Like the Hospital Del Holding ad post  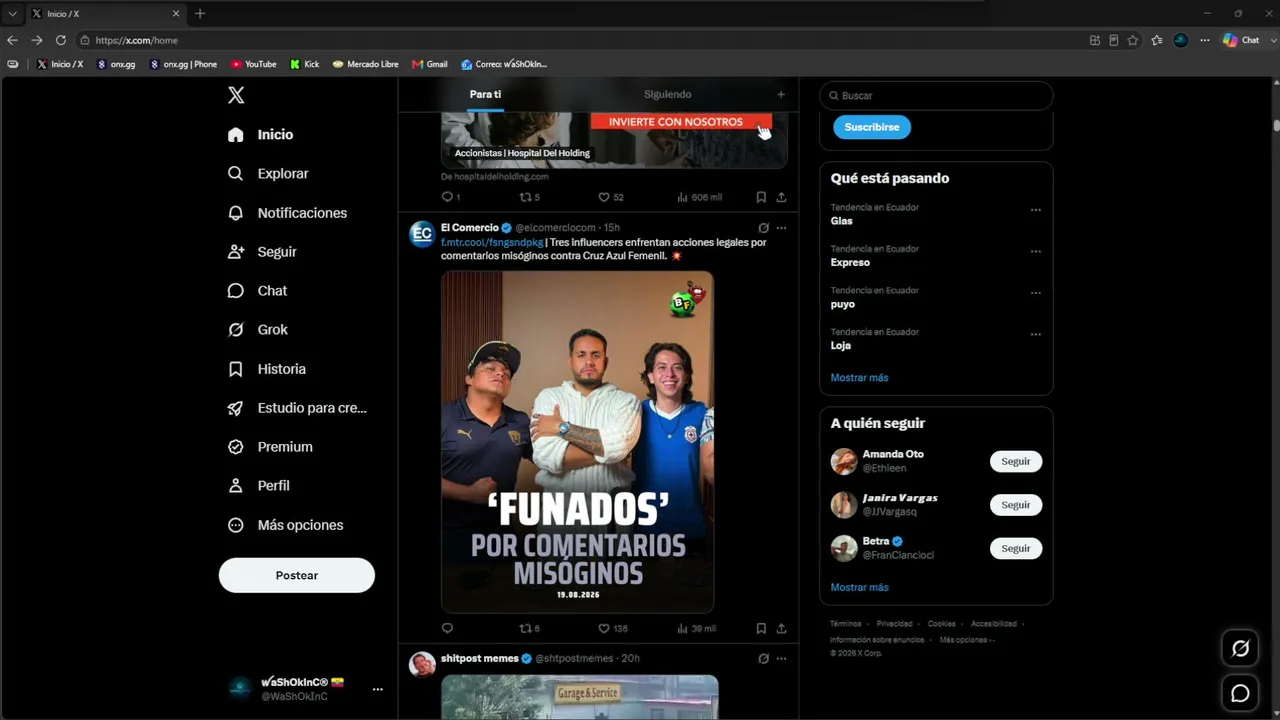(x=611, y=197)
